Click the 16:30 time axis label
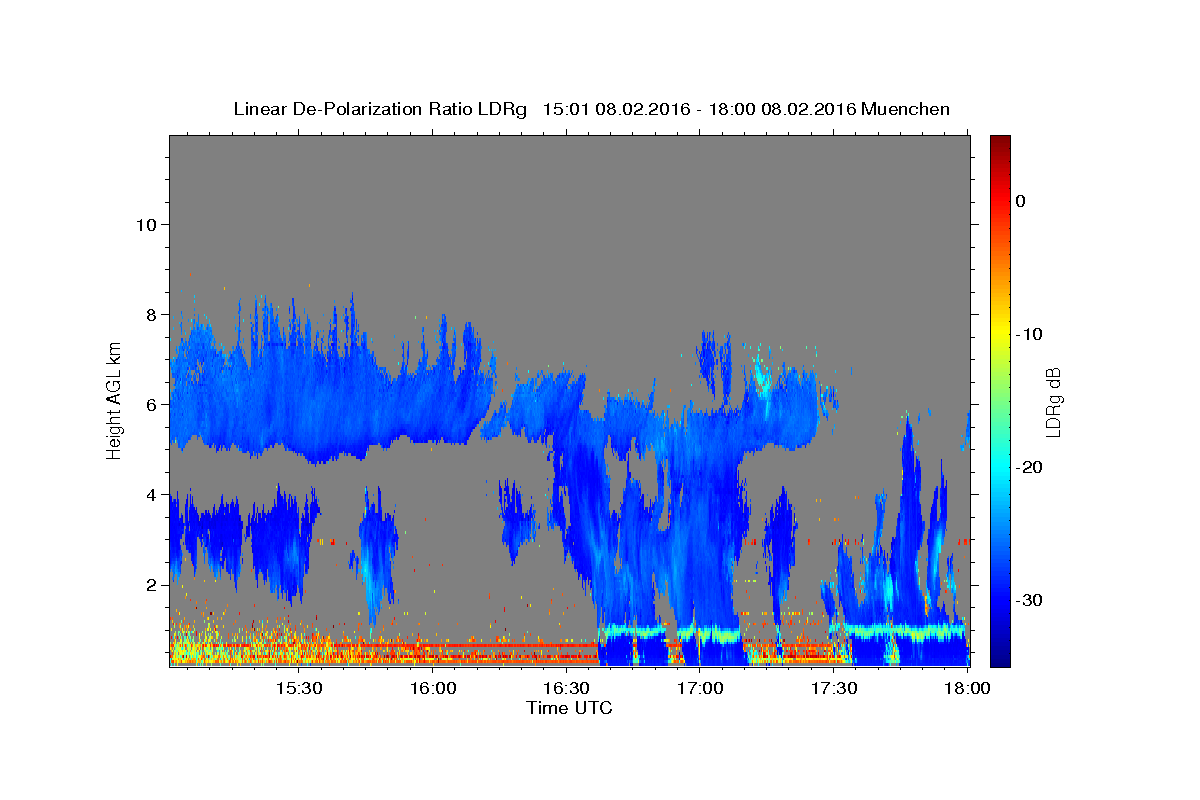Image resolution: width=1200 pixels, height=800 pixels. point(566,689)
